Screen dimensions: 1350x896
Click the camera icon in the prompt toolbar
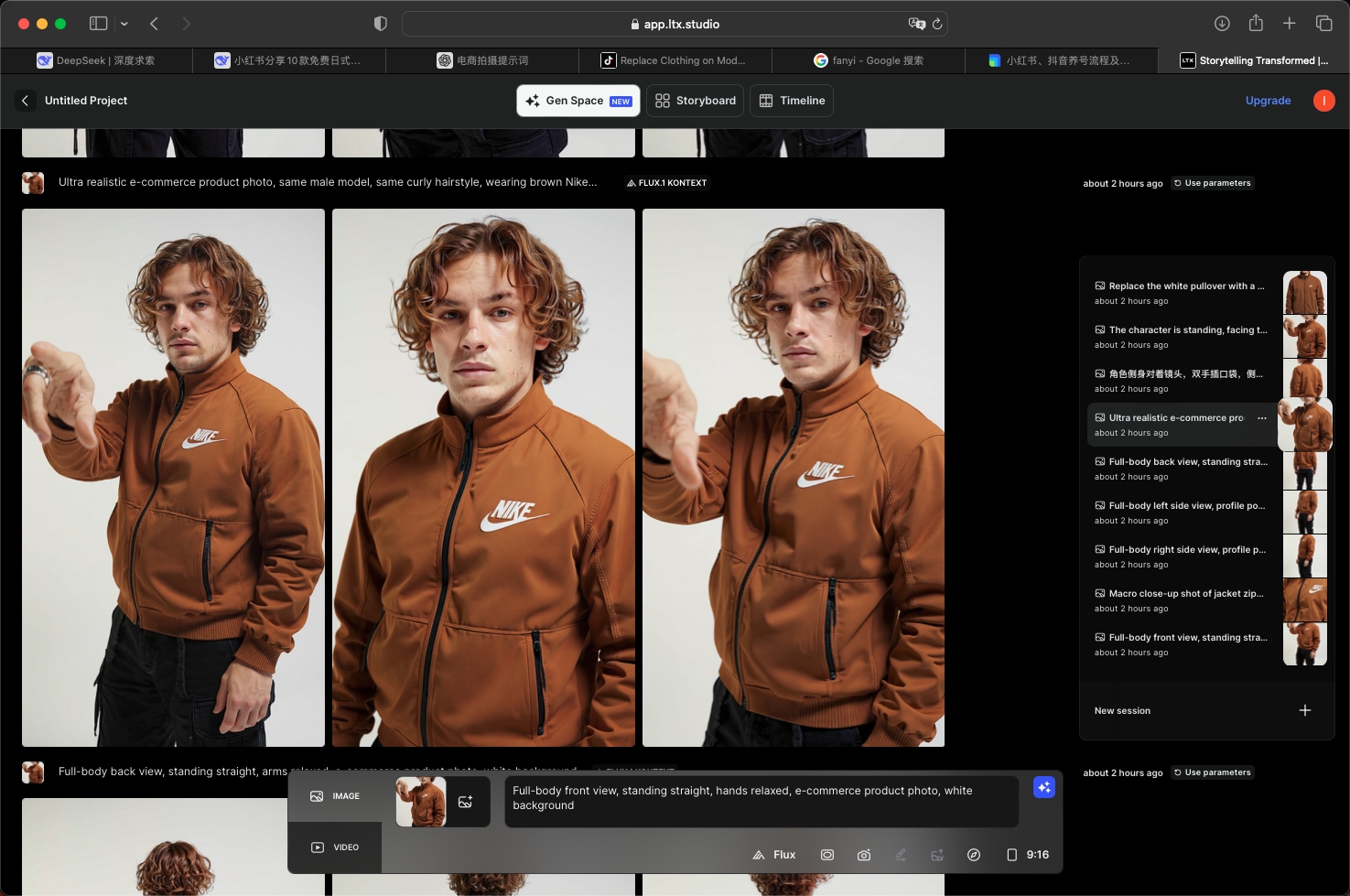click(x=864, y=855)
